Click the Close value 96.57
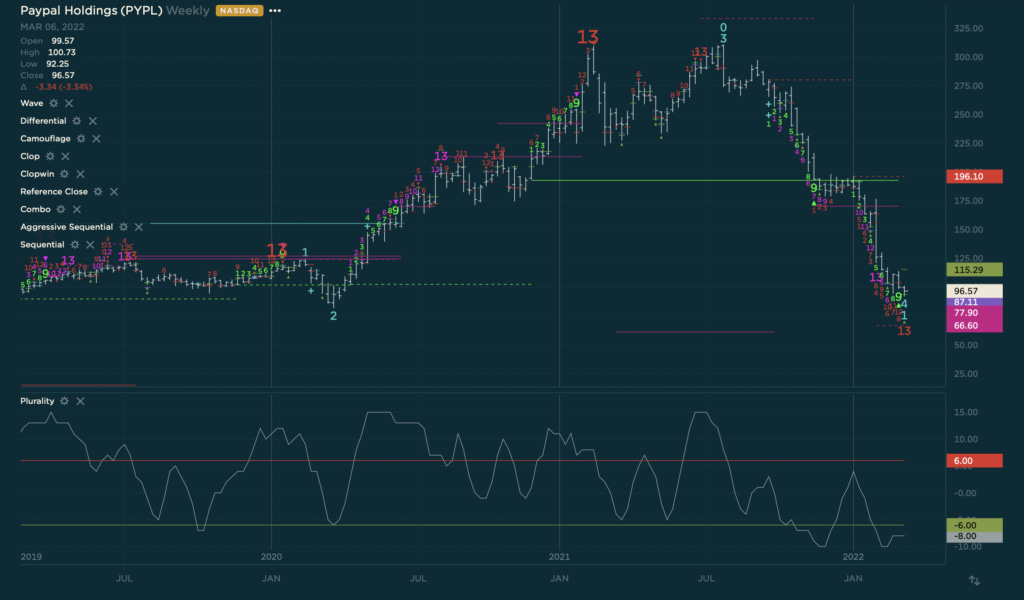 [x=63, y=75]
